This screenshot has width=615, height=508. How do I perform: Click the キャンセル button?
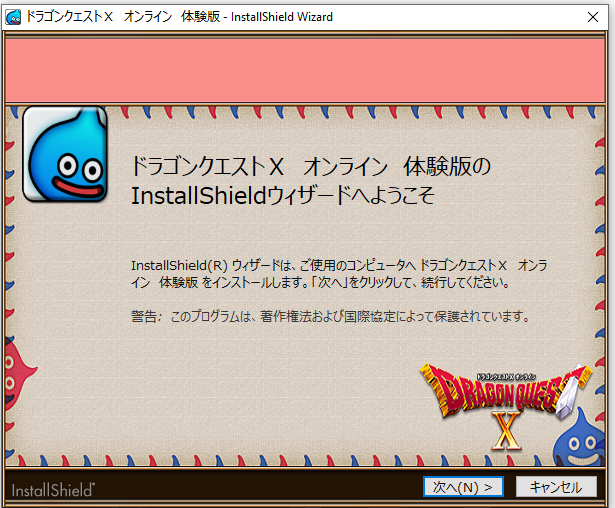point(556,487)
